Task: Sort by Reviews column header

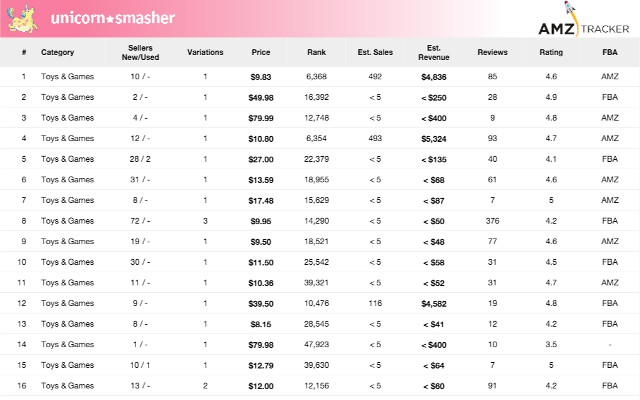Action: [492, 52]
